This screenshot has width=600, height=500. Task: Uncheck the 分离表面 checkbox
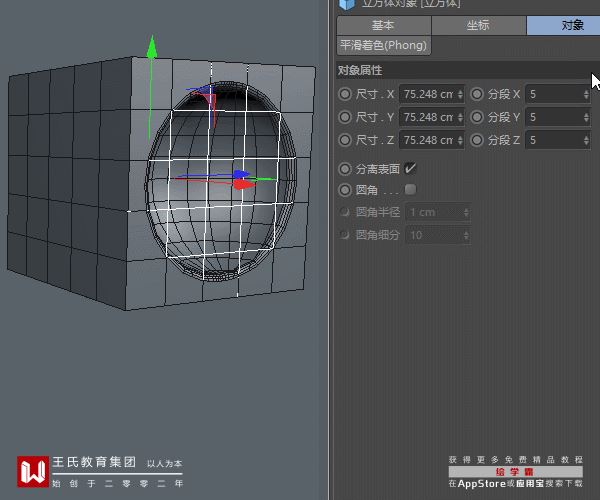point(410,168)
